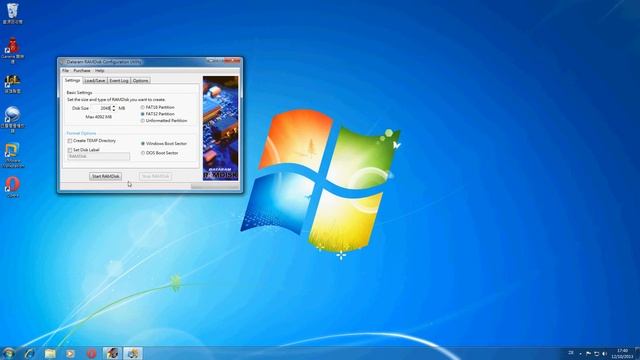
Task: Click the Disk Size value field
Action: pos(101,108)
